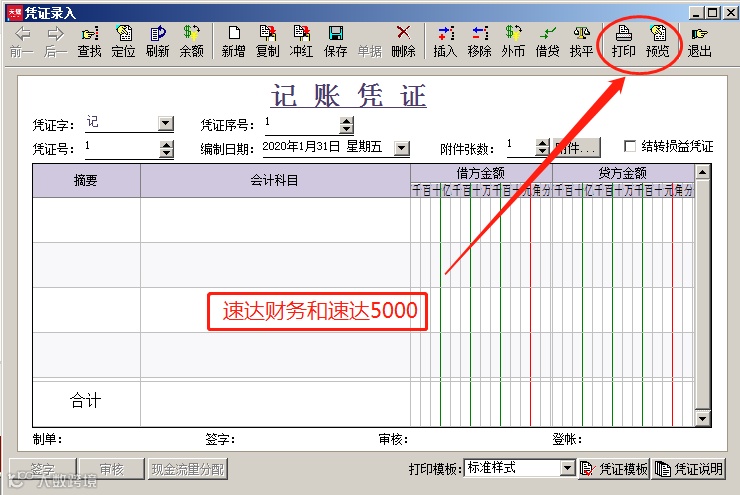Click the 合计 total row label

coord(85,401)
